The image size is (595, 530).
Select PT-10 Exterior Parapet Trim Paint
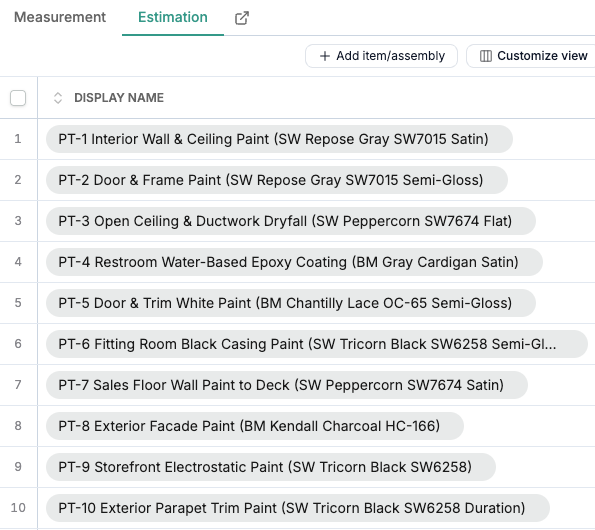298,508
